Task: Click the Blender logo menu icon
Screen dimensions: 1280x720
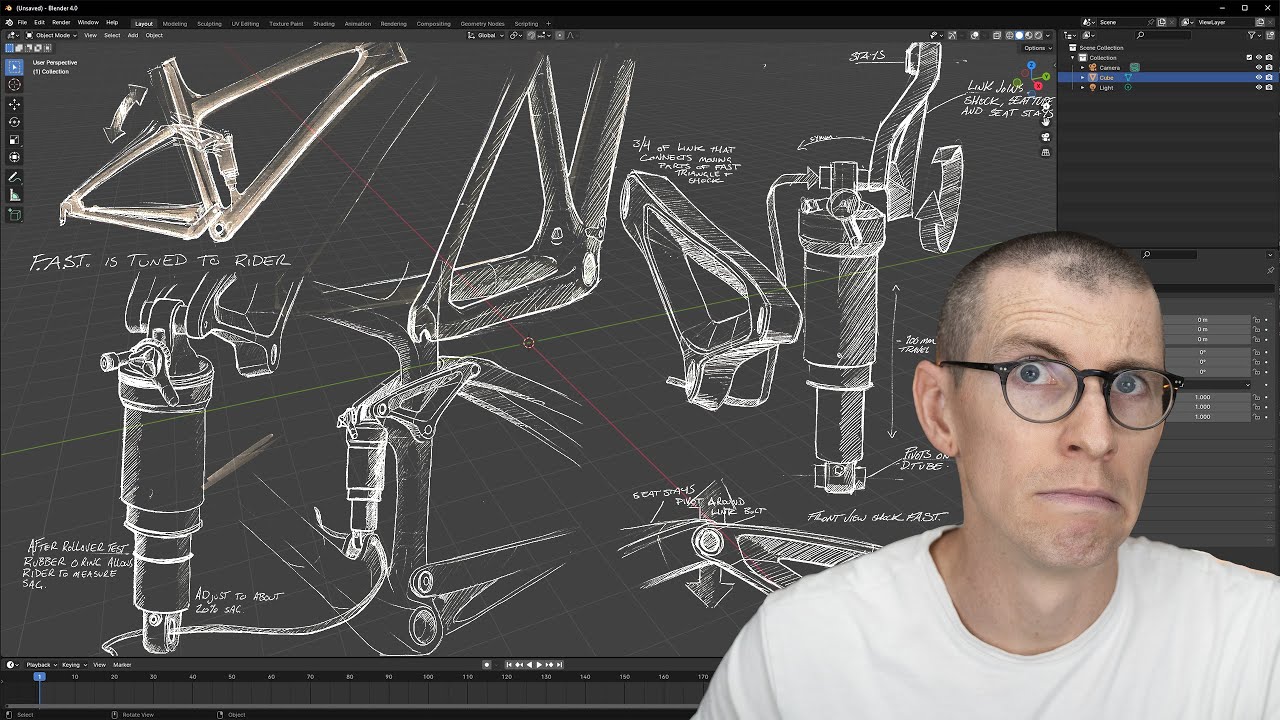Action: [x=8, y=22]
